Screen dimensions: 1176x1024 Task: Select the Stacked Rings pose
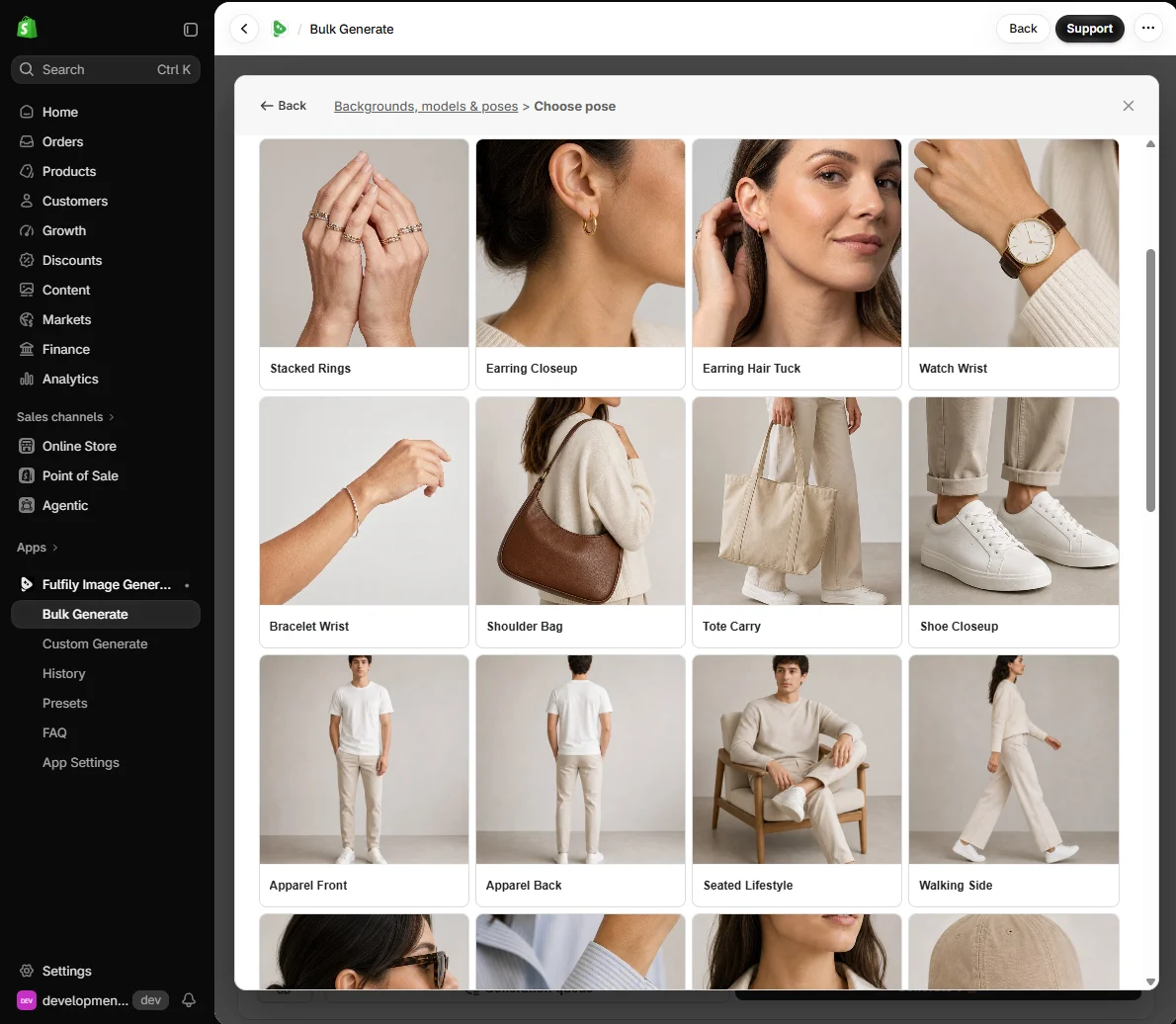click(x=364, y=264)
